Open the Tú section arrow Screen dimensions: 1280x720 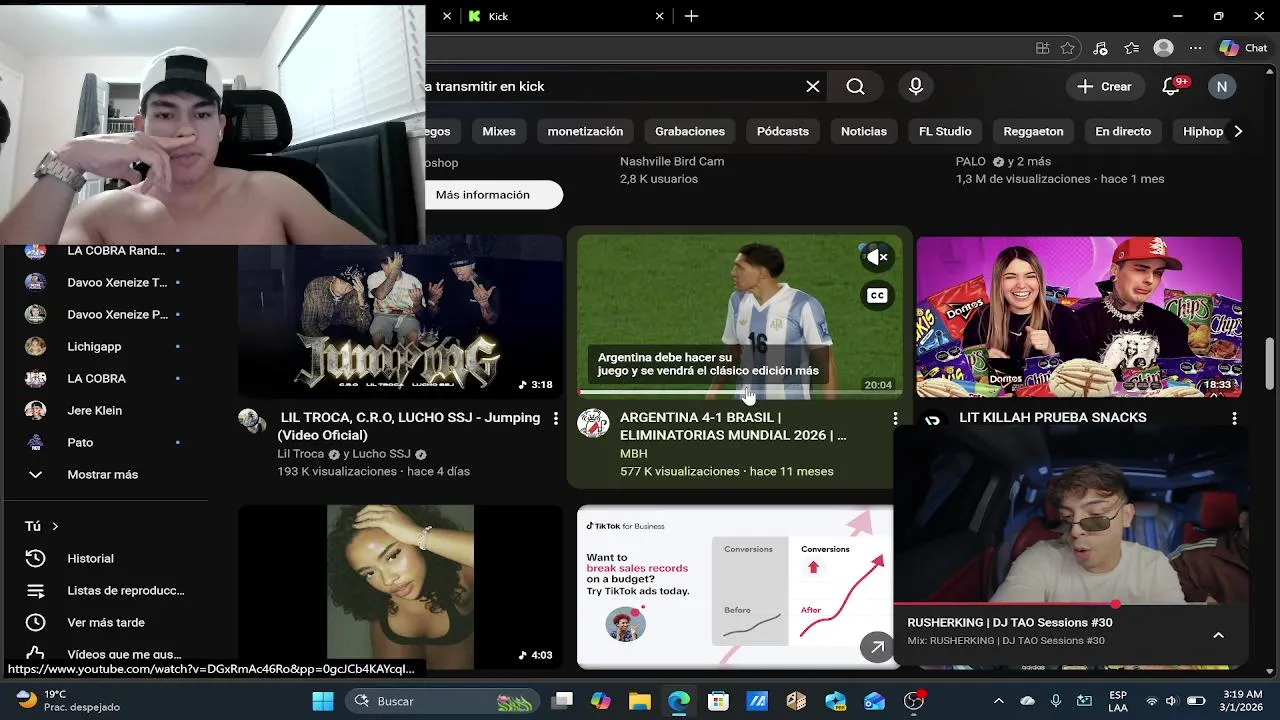click(x=55, y=526)
